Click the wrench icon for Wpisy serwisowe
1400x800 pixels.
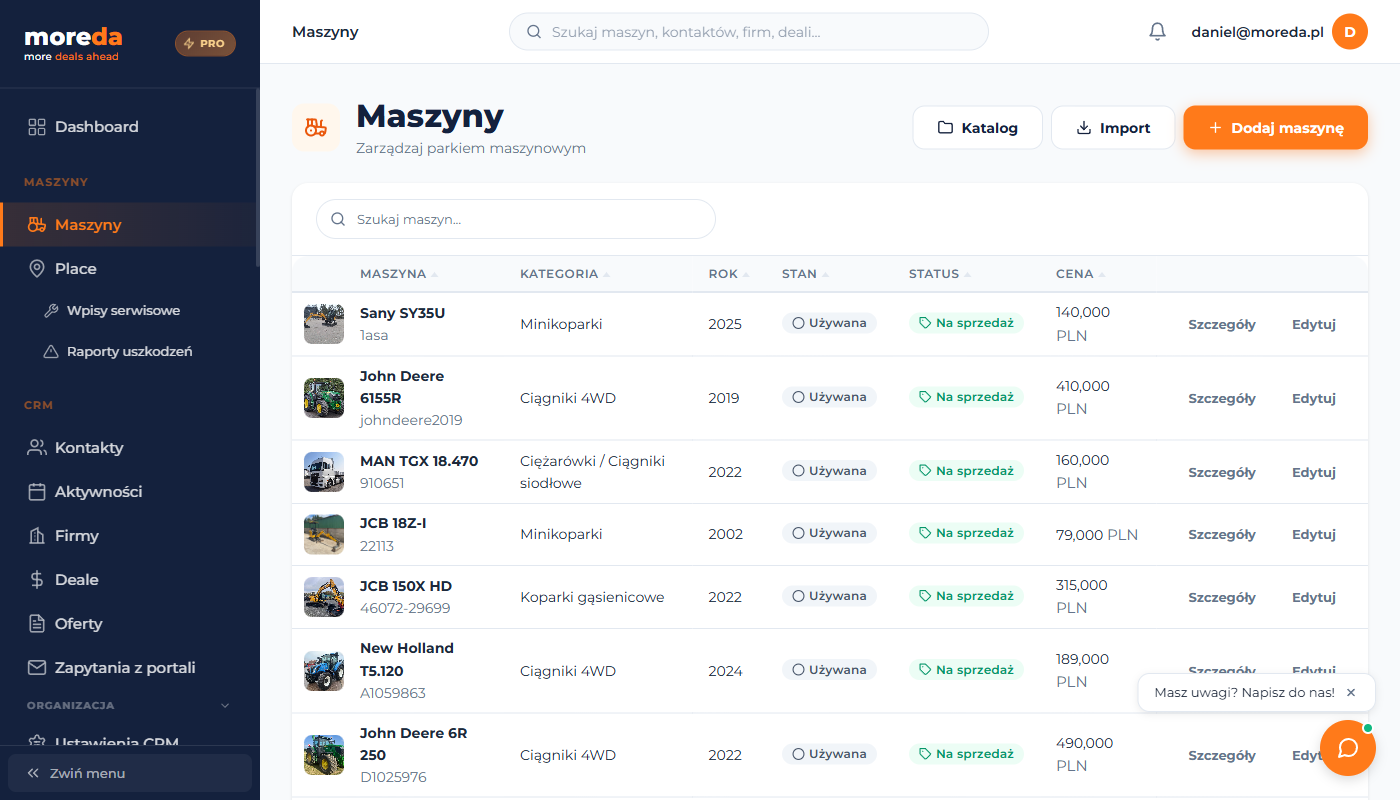(x=51, y=311)
